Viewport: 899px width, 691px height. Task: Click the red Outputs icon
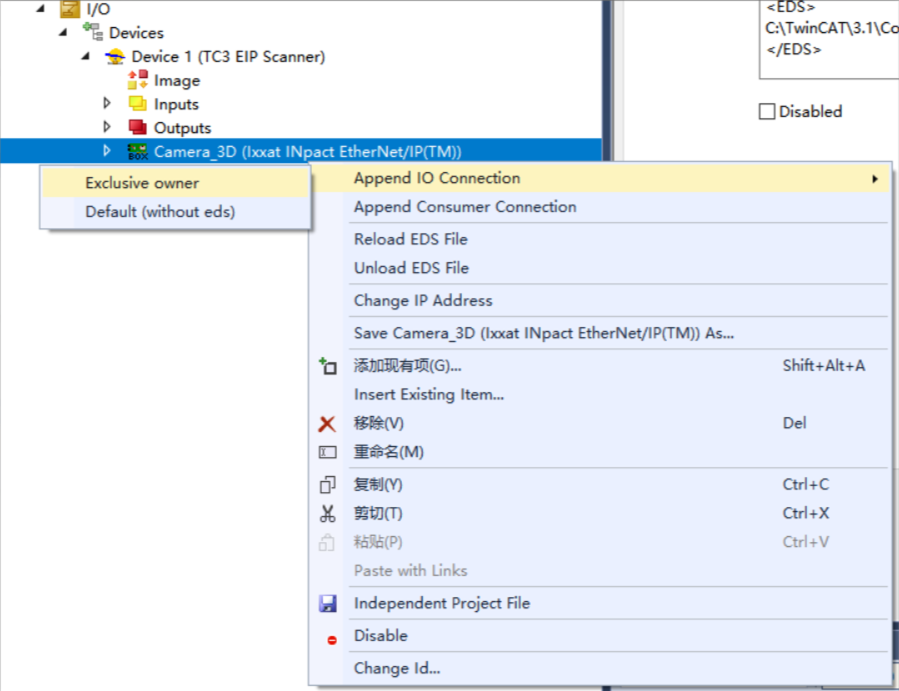pyautogui.click(x=137, y=127)
